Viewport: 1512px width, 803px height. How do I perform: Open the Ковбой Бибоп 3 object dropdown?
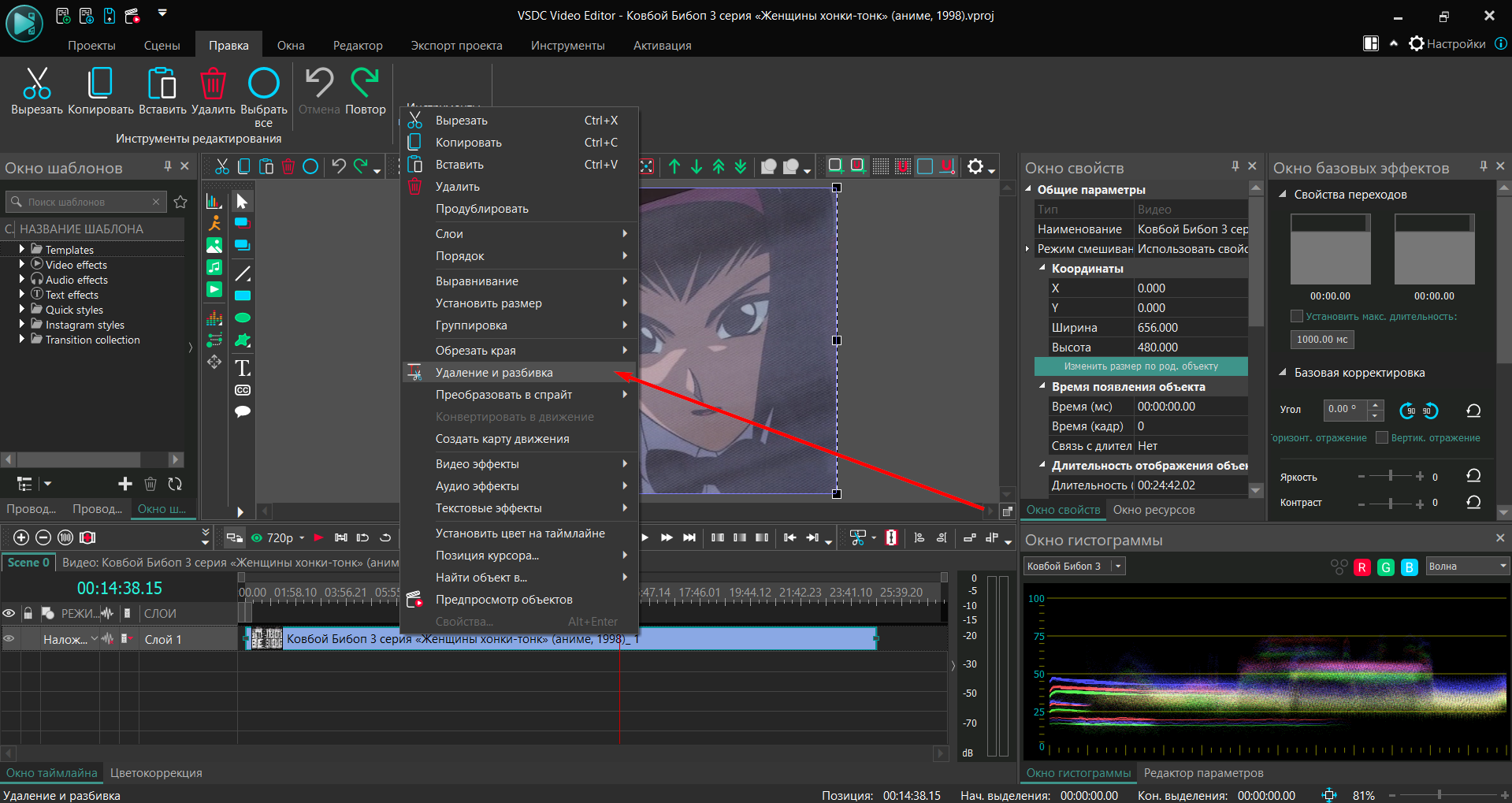tap(1117, 566)
